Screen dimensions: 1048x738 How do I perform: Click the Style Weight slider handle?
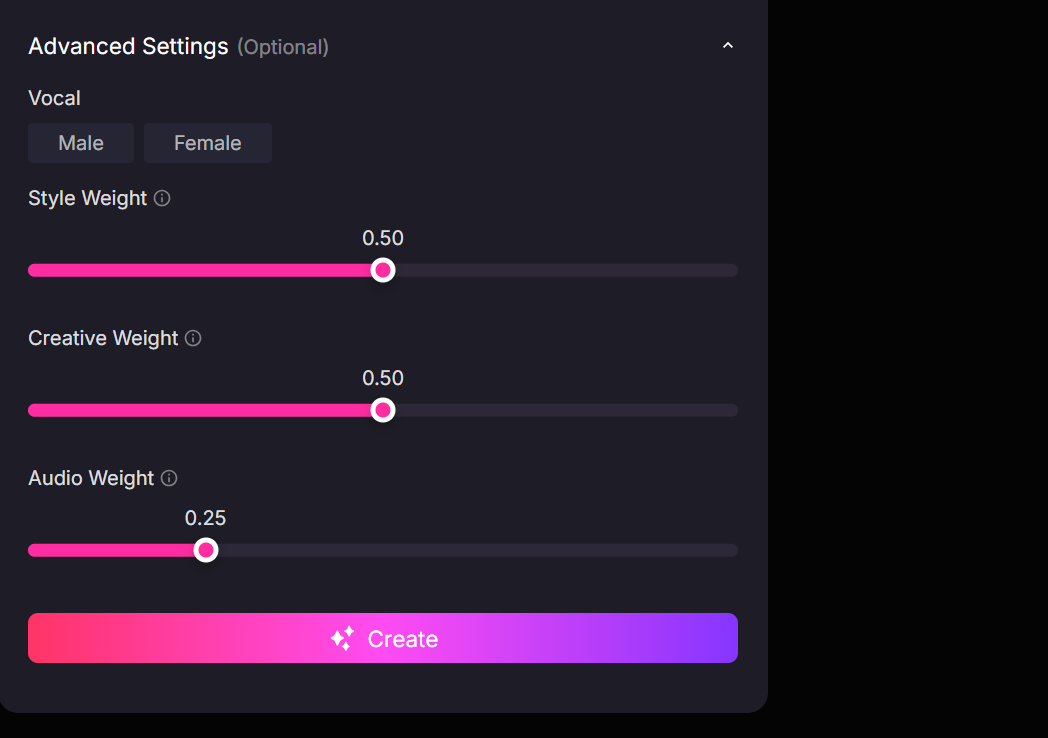(x=382, y=269)
